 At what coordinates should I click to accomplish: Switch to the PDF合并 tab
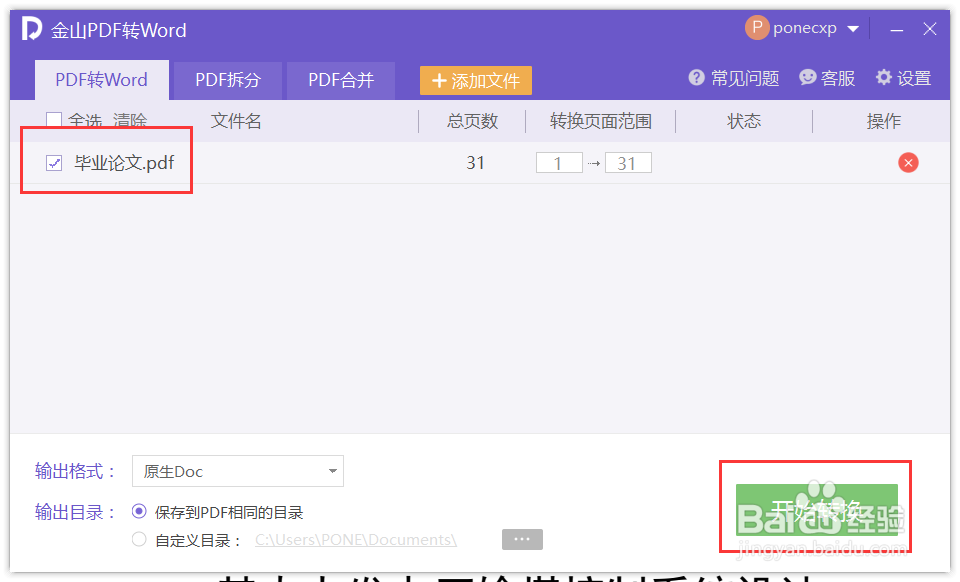(340, 80)
